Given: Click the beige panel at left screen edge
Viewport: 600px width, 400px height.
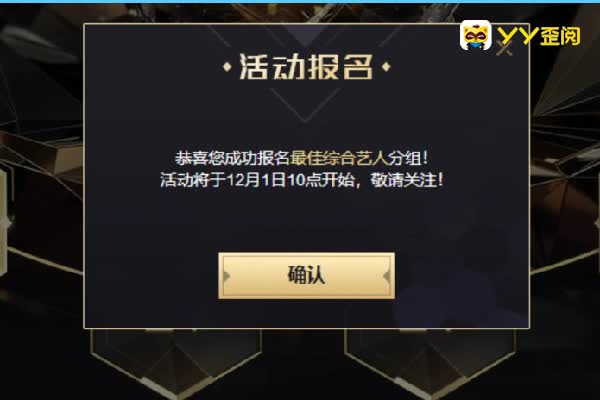Looking at the screenshot, I should [x=3, y=222].
